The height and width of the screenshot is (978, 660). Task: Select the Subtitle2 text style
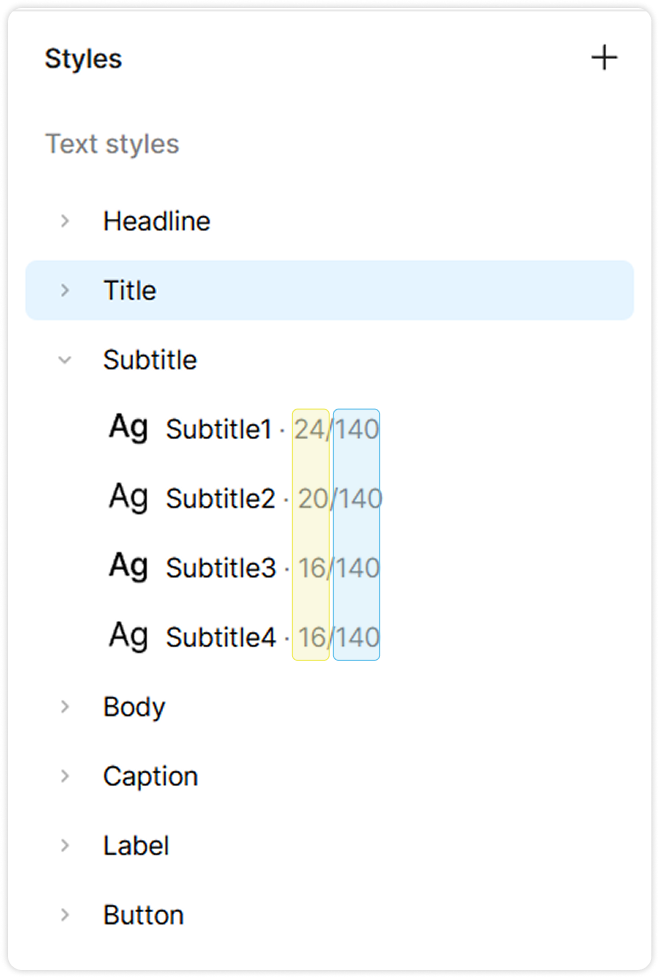pyautogui.click(x=220, y=498)
